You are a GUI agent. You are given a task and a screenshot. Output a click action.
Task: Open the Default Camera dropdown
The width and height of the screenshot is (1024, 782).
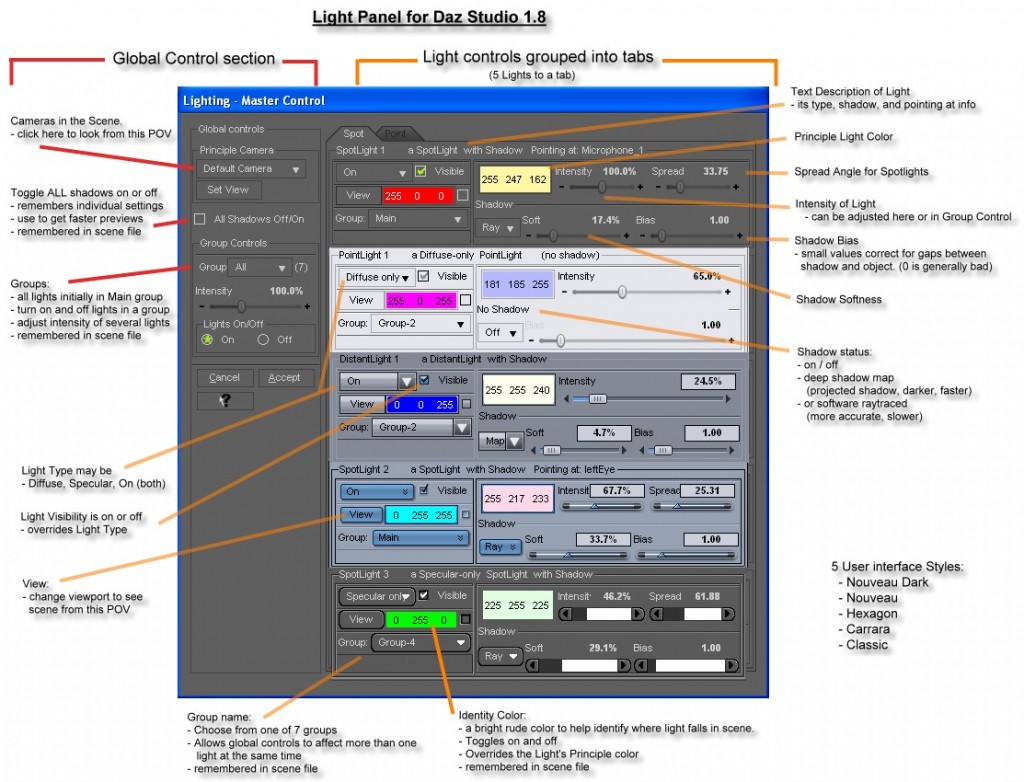point(251,169)
